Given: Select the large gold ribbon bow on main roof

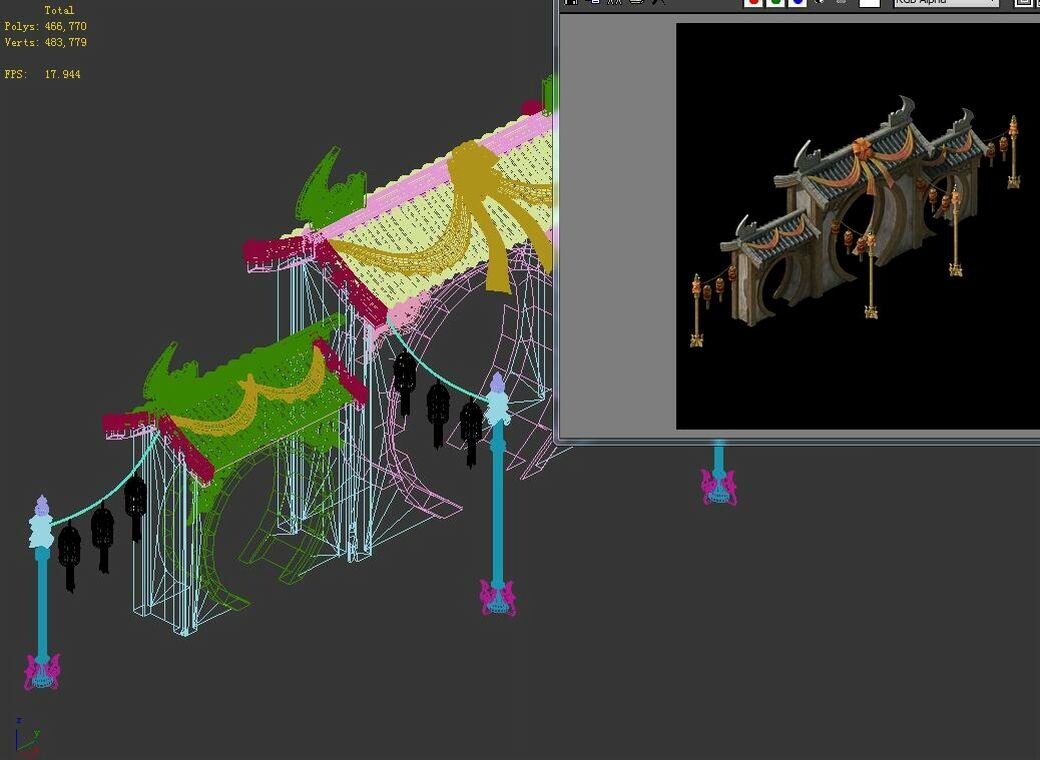Looking at the screenshot, I should click(474, 172).
